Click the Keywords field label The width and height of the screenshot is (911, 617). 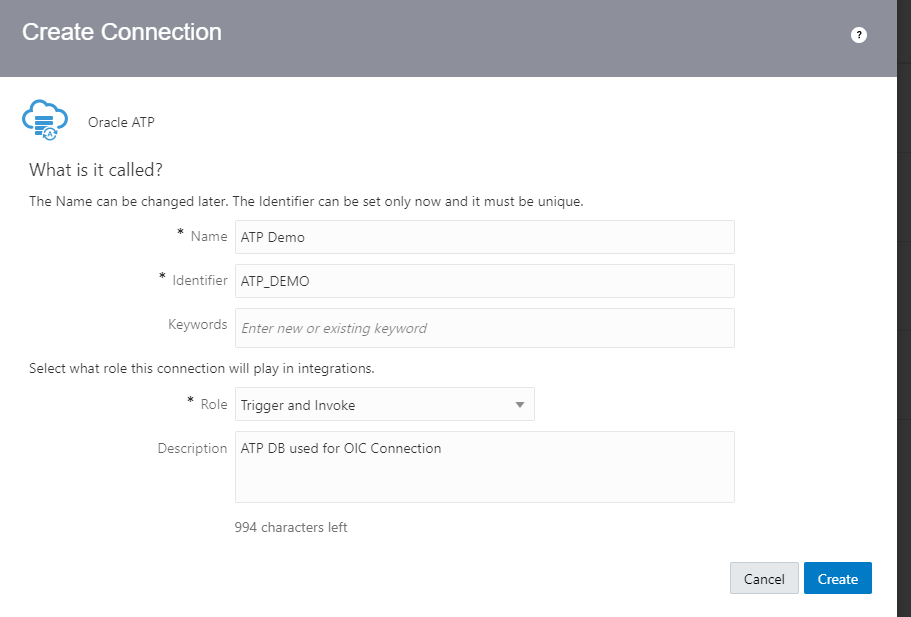click(198, 324)
